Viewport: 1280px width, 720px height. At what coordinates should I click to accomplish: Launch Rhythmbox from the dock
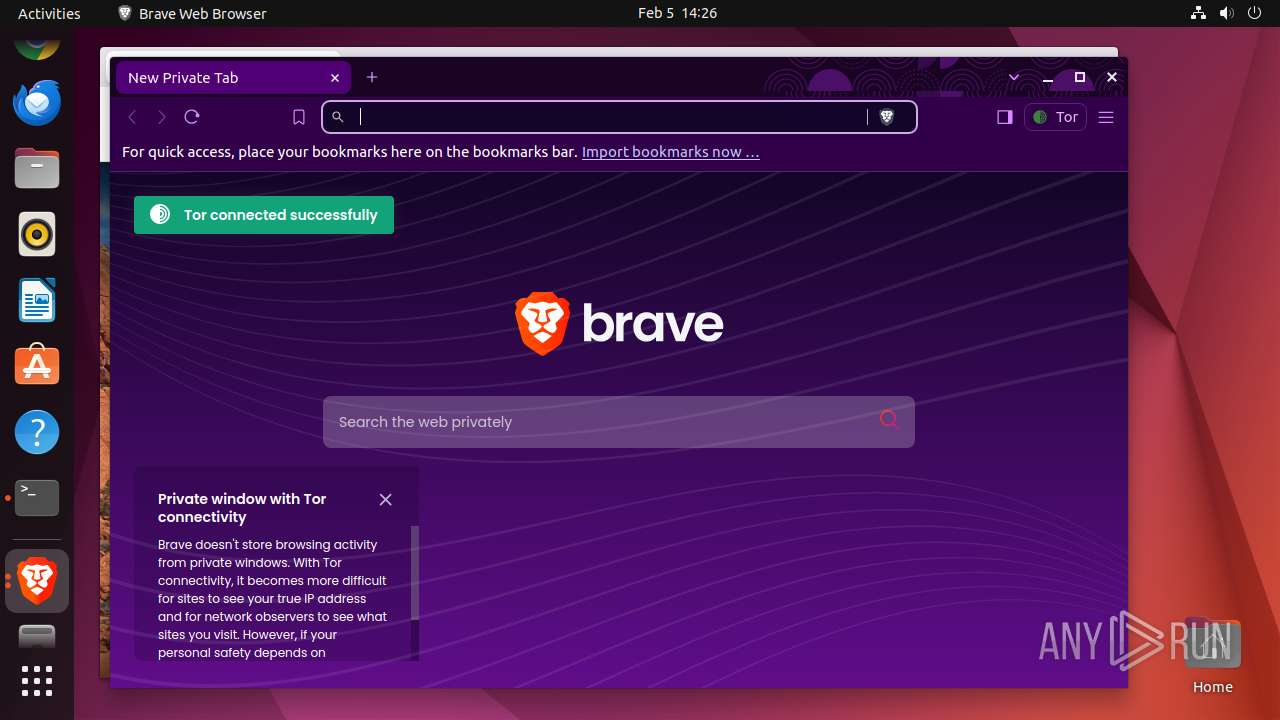point(37,235)
